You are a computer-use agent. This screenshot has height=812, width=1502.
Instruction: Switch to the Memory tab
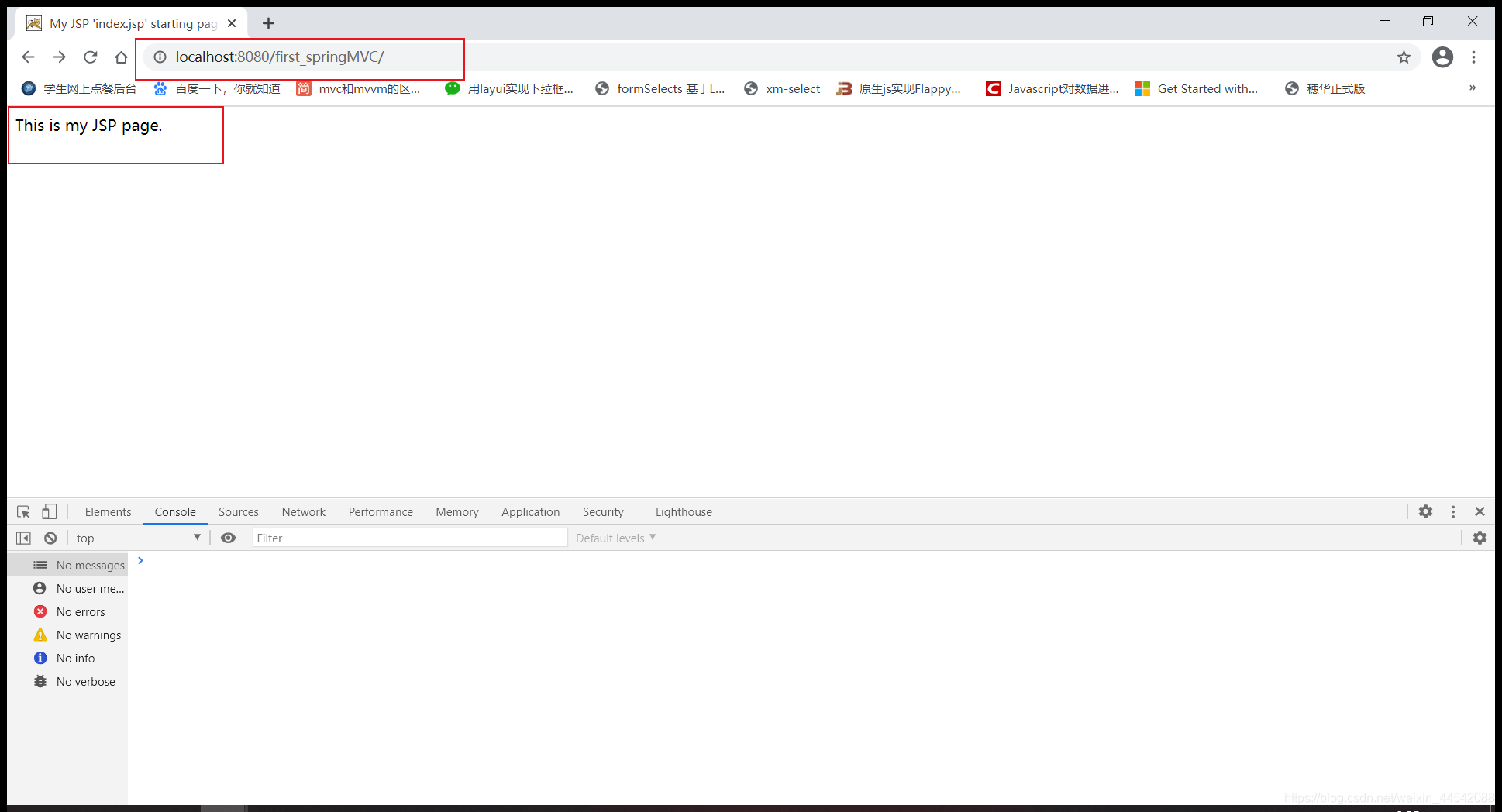(457, 512)
